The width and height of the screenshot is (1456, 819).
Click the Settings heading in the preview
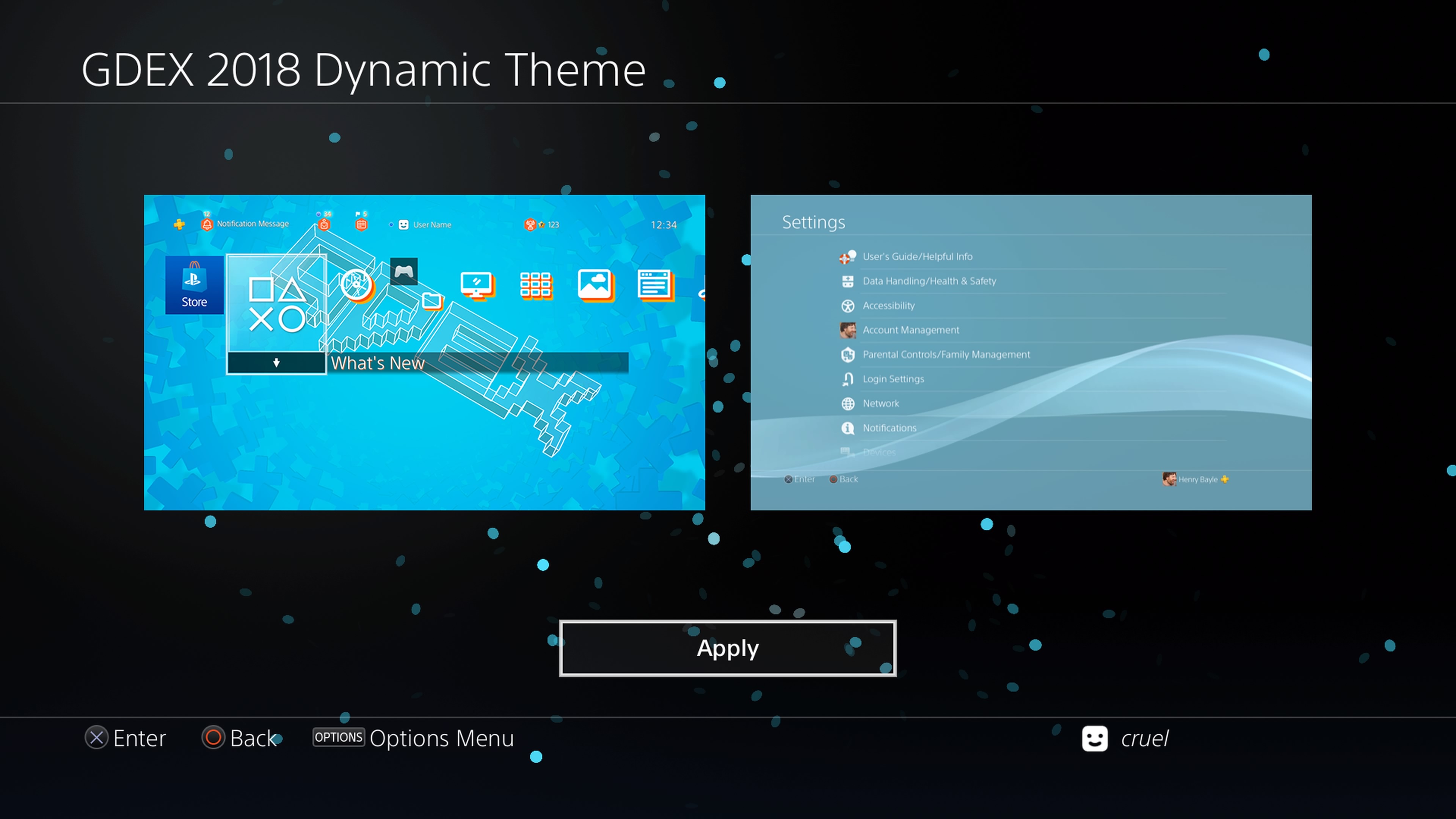[x=813, y=222]
